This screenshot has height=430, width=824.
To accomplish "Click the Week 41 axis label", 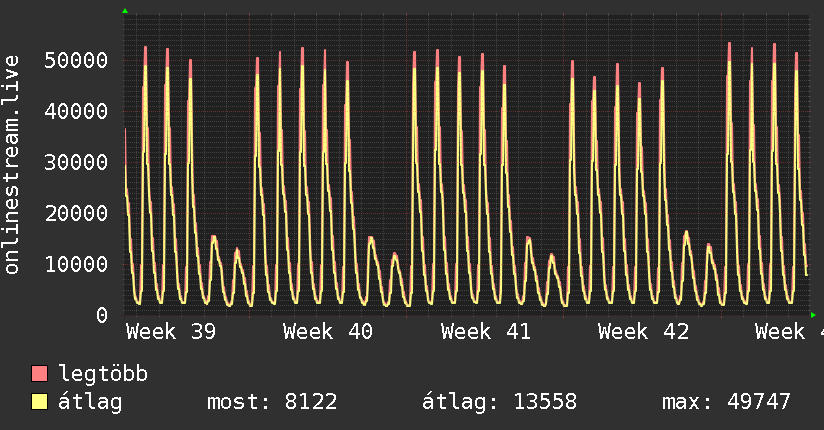I will pos(486,332).
